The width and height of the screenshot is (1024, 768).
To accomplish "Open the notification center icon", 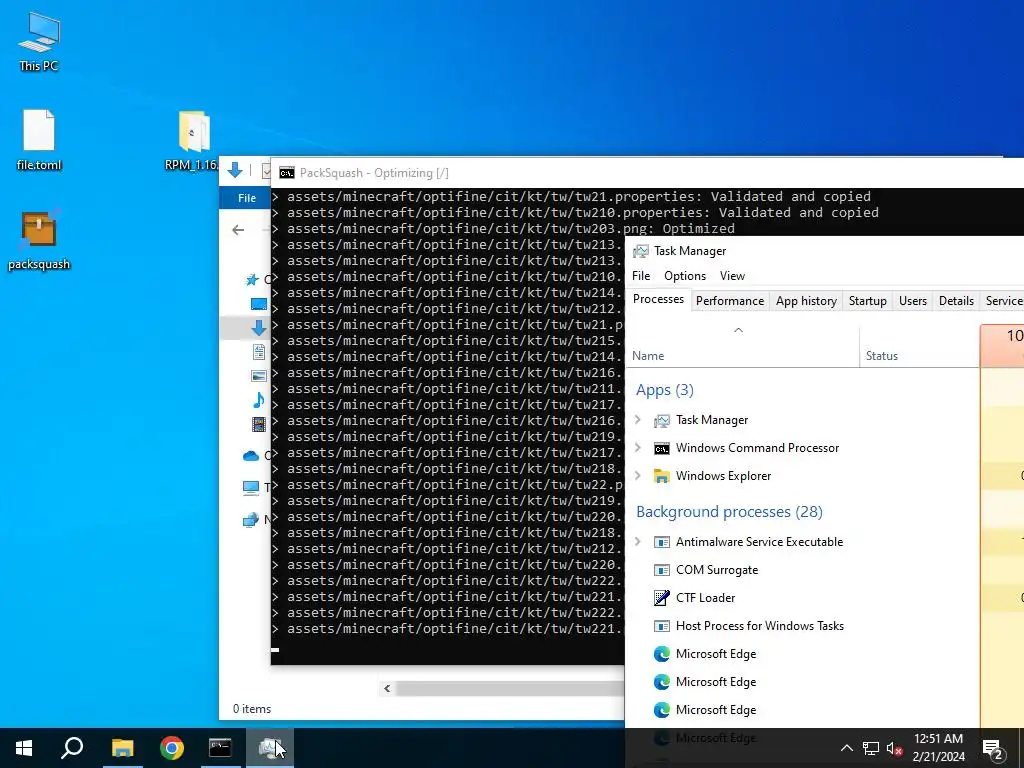I will pos(993,748).
